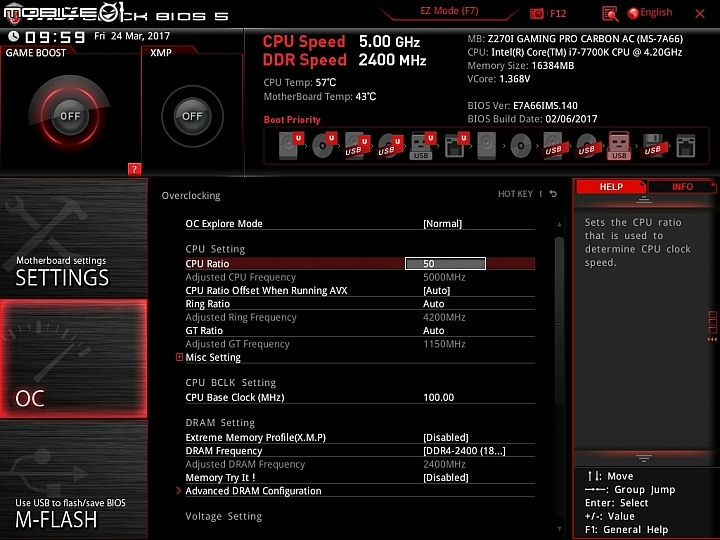Click the F12 screenshot camera icon

(x=536, y=14)
